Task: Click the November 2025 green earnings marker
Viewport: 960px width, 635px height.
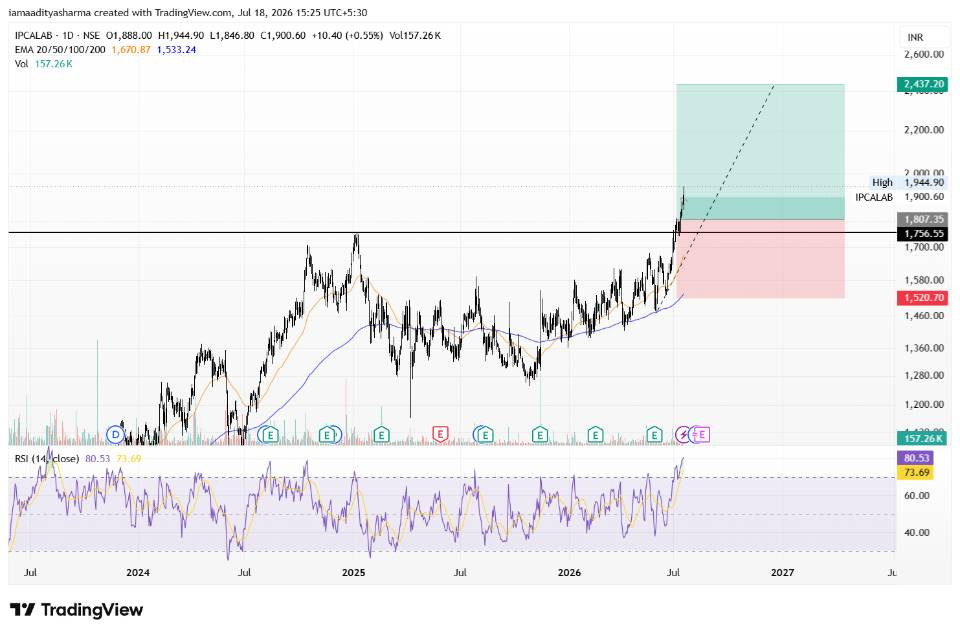Action: tap(539, 435)
